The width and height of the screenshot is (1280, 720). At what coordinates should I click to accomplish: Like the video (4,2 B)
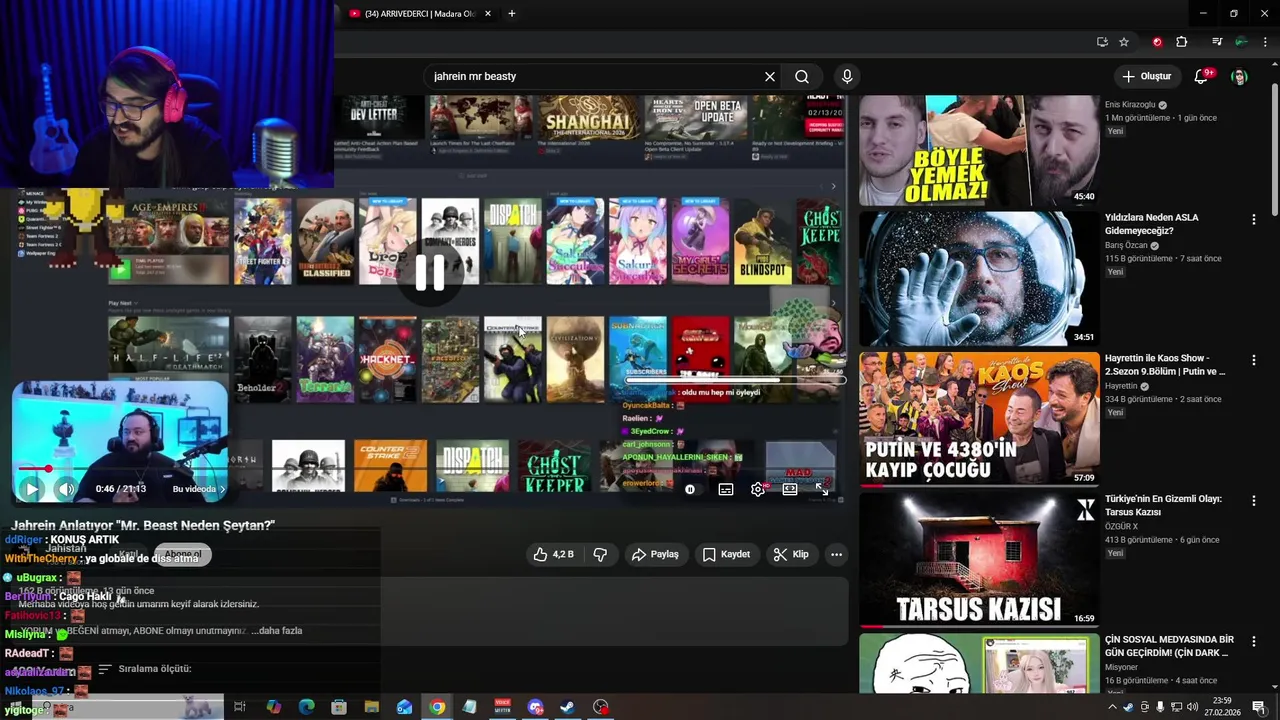tap(553, 554)
